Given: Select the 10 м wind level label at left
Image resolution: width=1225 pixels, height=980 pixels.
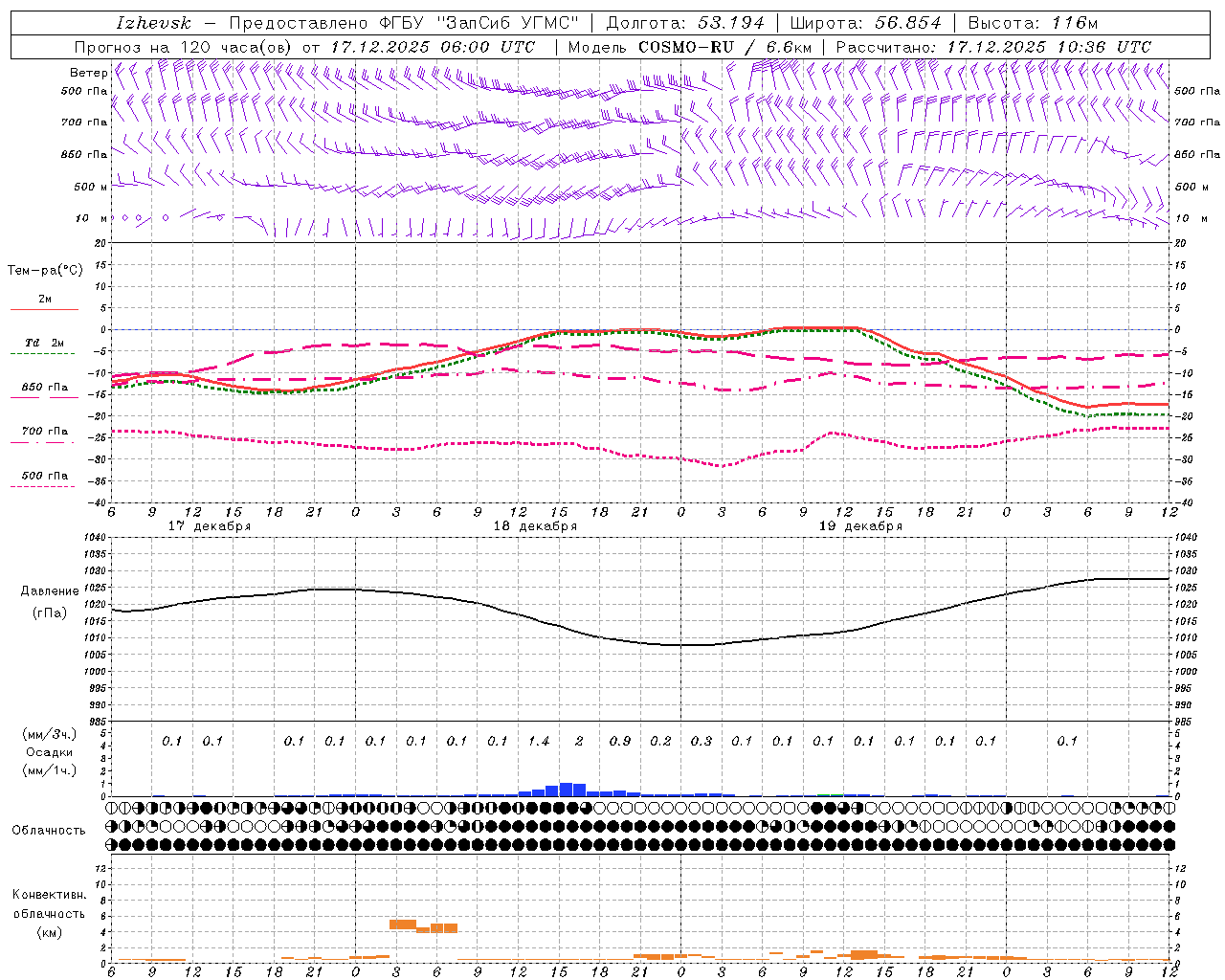Looking at the screenshot, I should coord(91,218).
